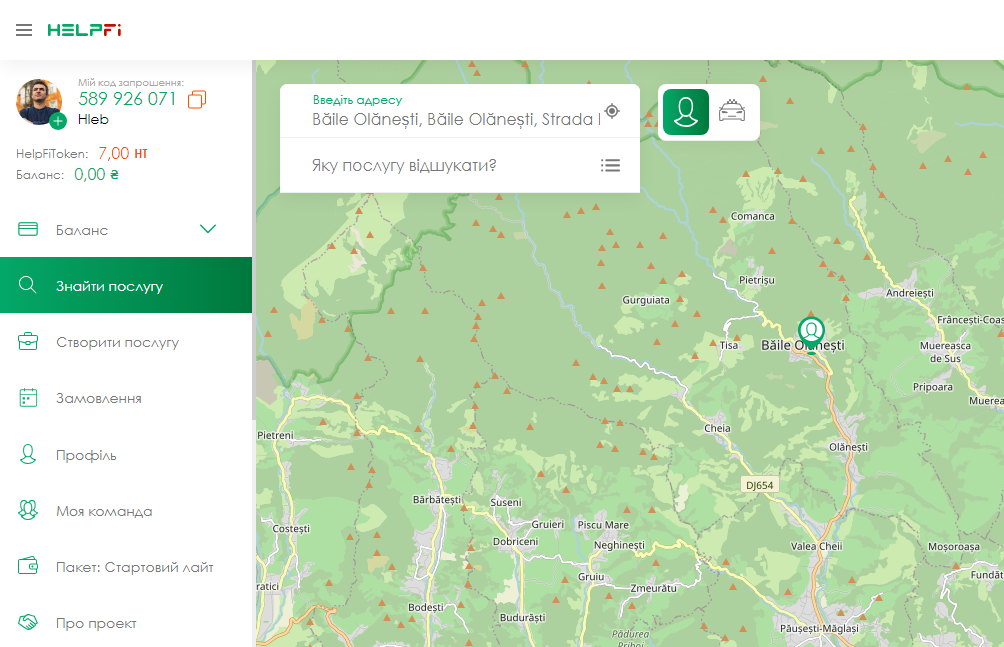Click the user profile avatar photo
Viewport: 1004px width, 647px height.
click(38, 100)
